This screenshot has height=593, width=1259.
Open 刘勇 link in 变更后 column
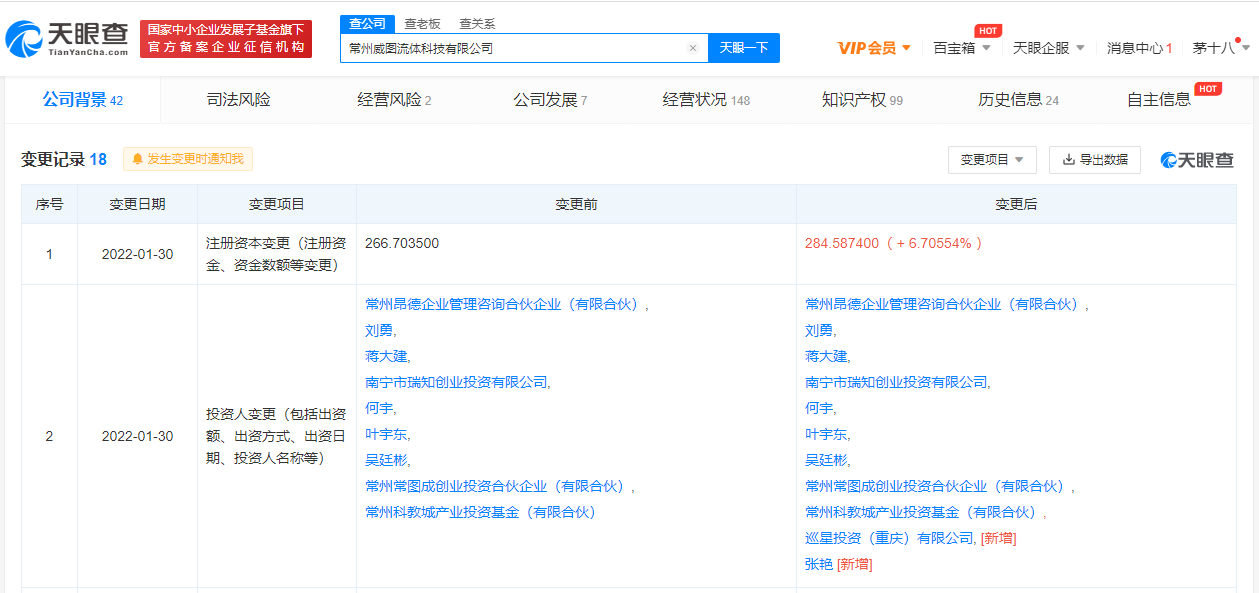click(x=819, y=330)
